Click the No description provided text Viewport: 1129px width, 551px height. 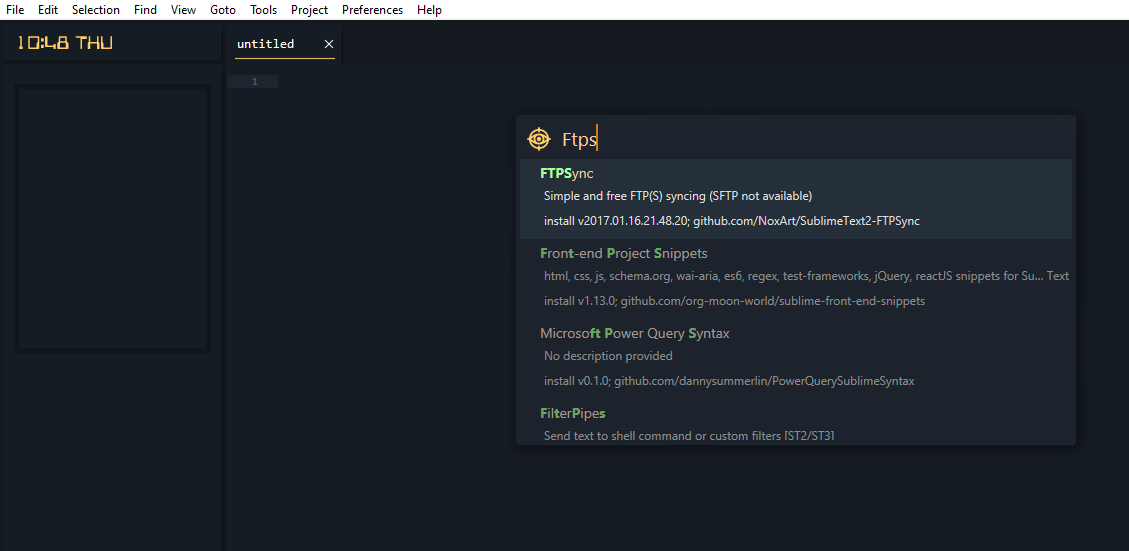click(x=608, y=356)
